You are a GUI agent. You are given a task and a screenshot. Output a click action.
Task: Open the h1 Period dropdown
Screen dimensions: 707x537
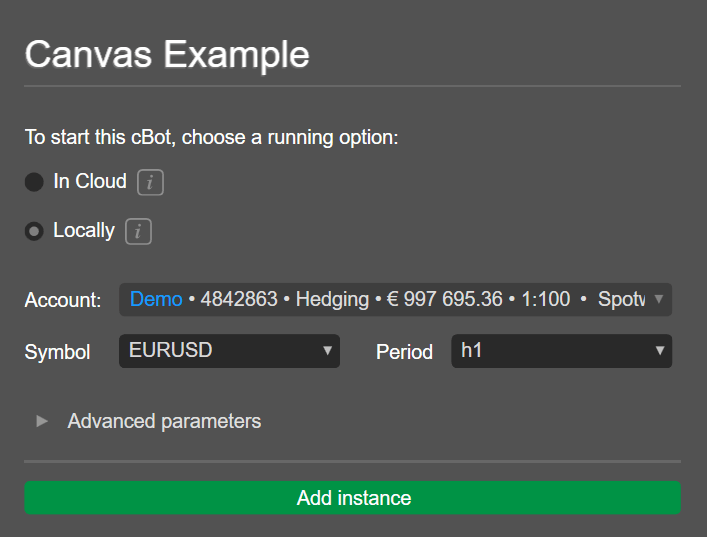(x=561, y=351)
